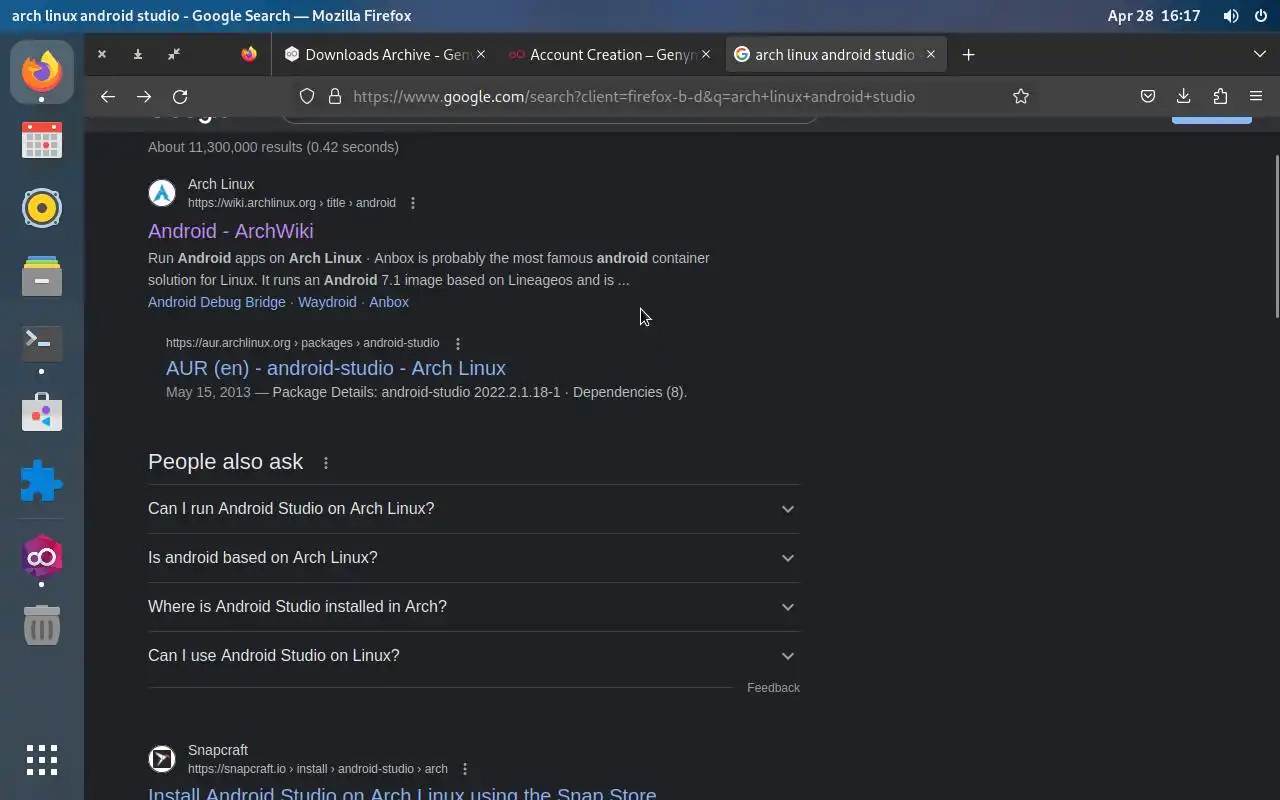Viewport: 1280px width, 800px height.
Task: Follow the Anbox sublink
Action: 389,302
